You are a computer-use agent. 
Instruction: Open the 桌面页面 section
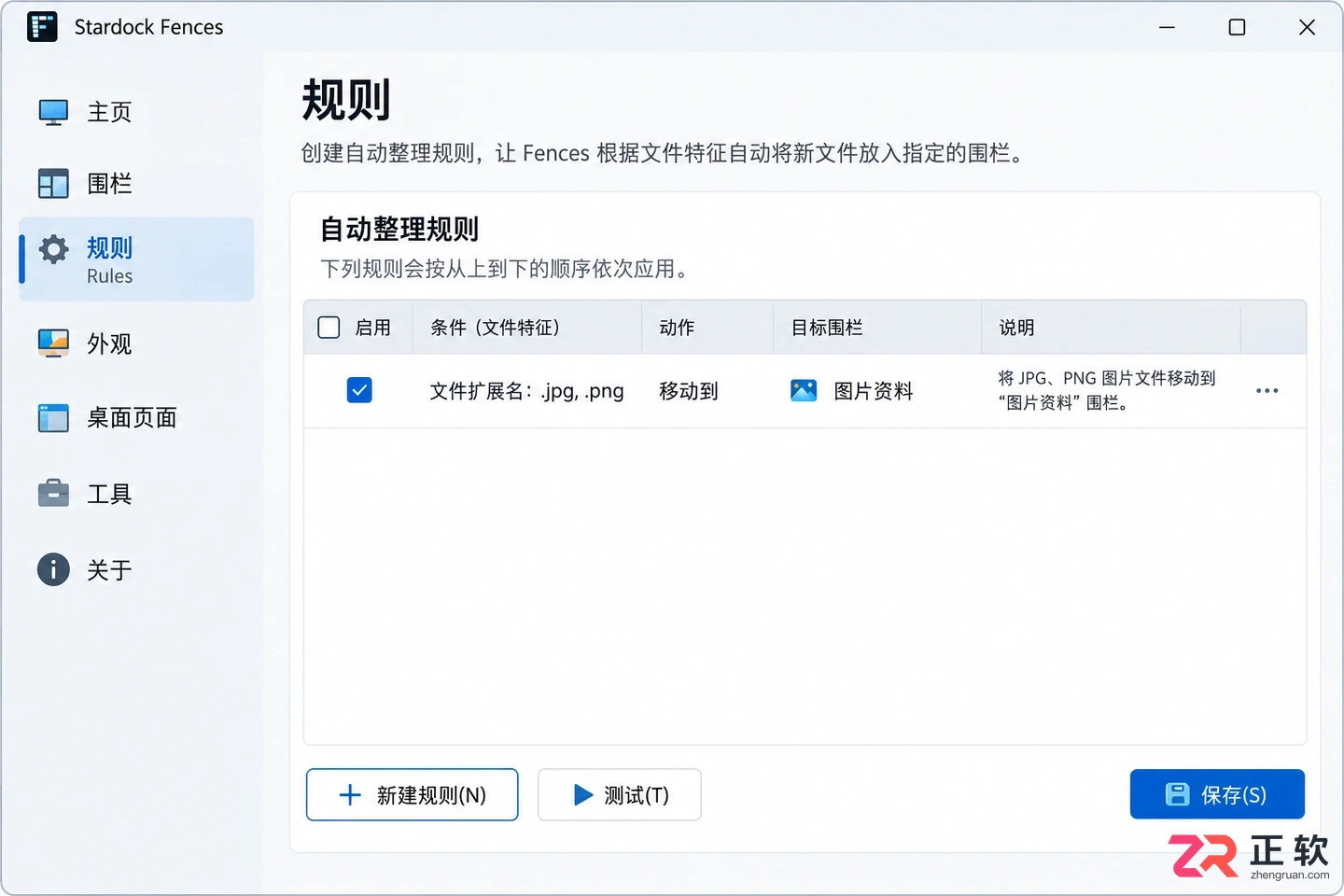tap(136, 418)
